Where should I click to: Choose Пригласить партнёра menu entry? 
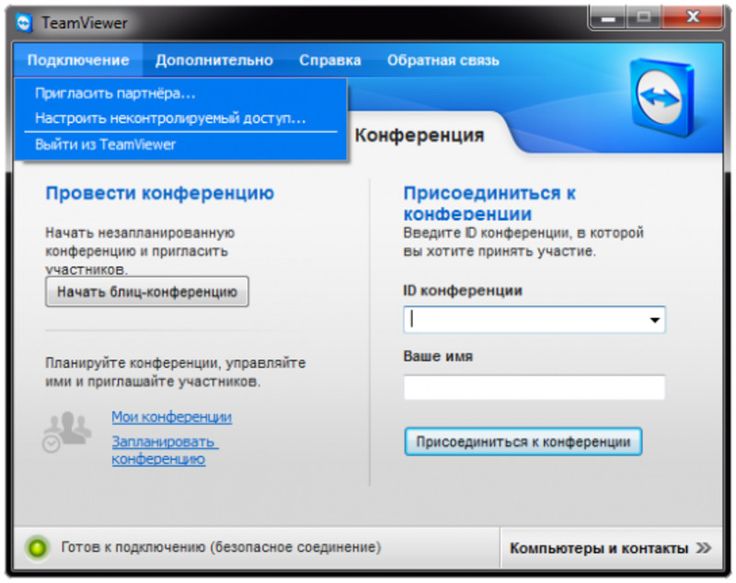[x=181, y=93]
